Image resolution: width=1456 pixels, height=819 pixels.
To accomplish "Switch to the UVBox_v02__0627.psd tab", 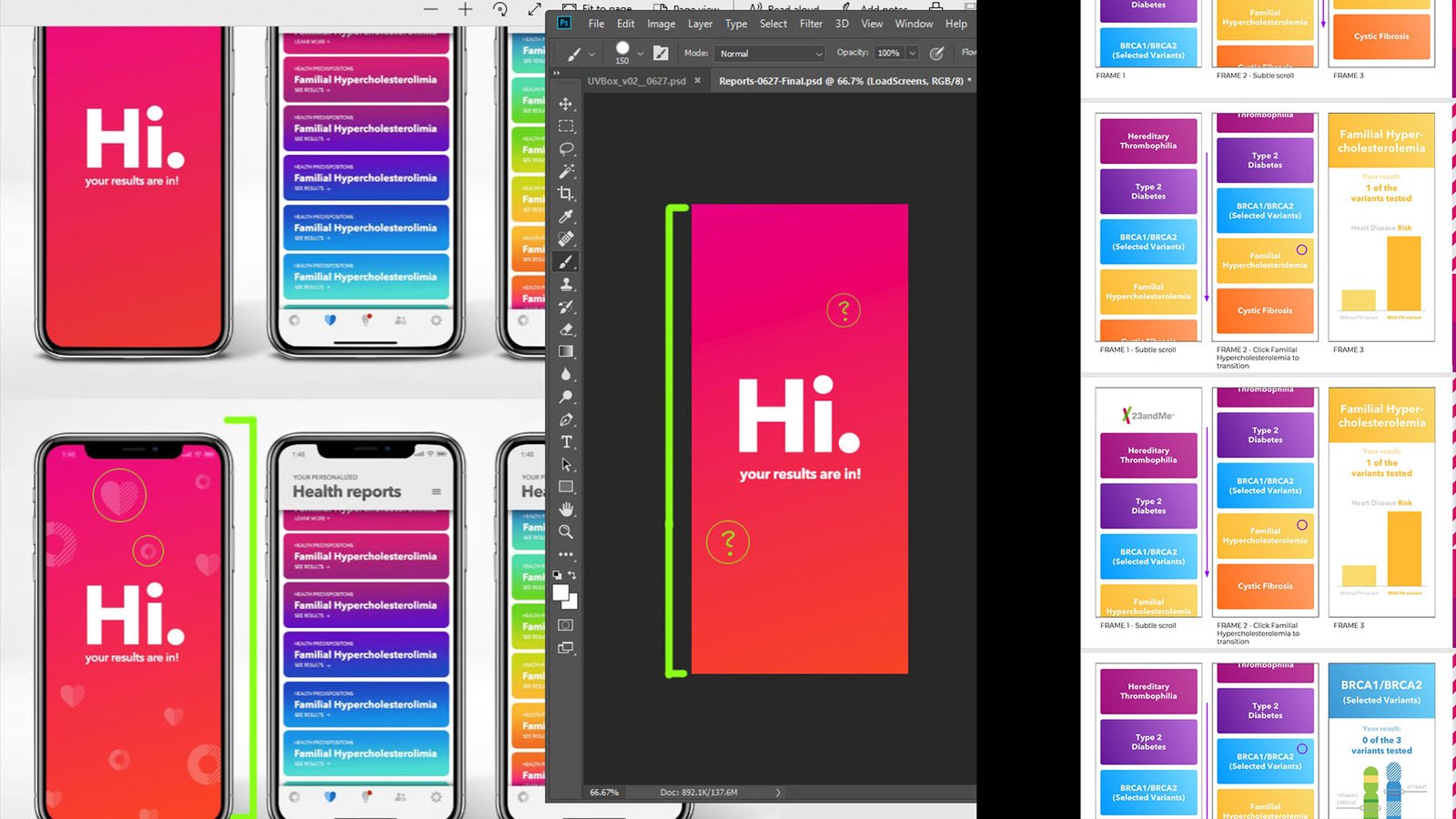I will 636,81.
